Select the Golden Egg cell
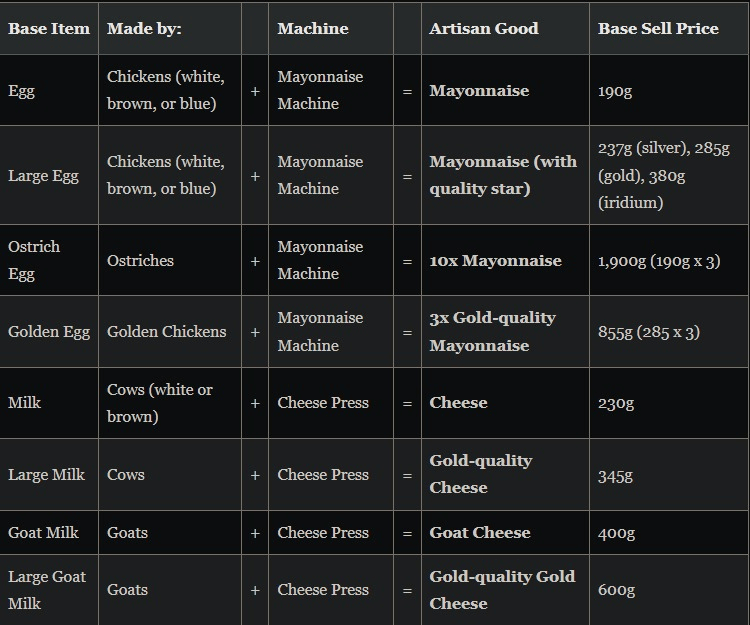 tap(49, 332)
